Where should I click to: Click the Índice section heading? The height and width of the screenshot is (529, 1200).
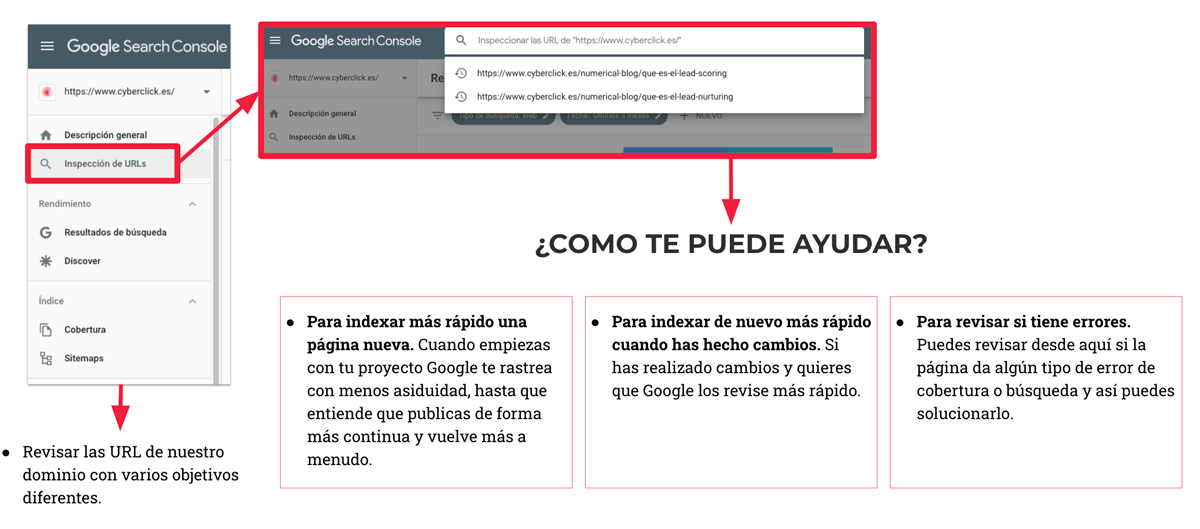point(51,301)
